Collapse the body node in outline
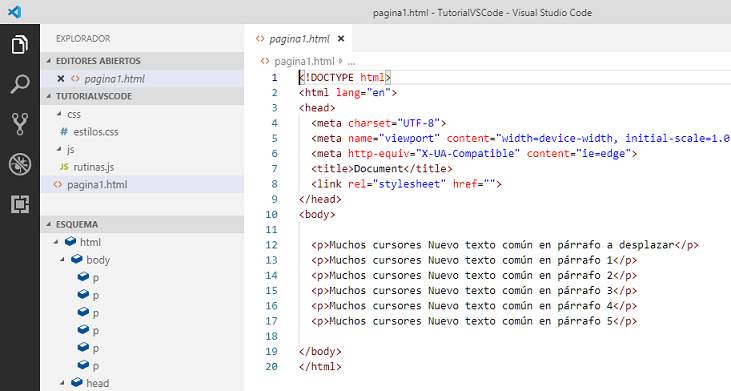 62,260
